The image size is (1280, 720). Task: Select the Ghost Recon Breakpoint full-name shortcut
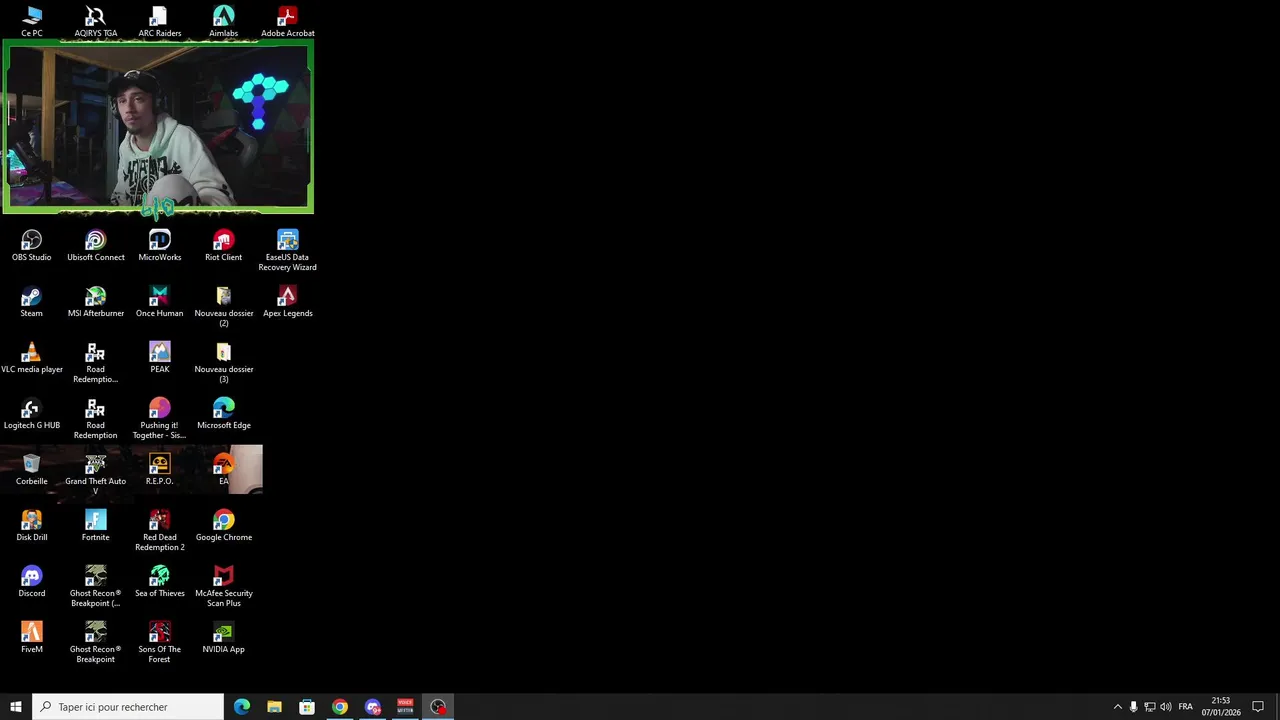[x=96, y=643]
